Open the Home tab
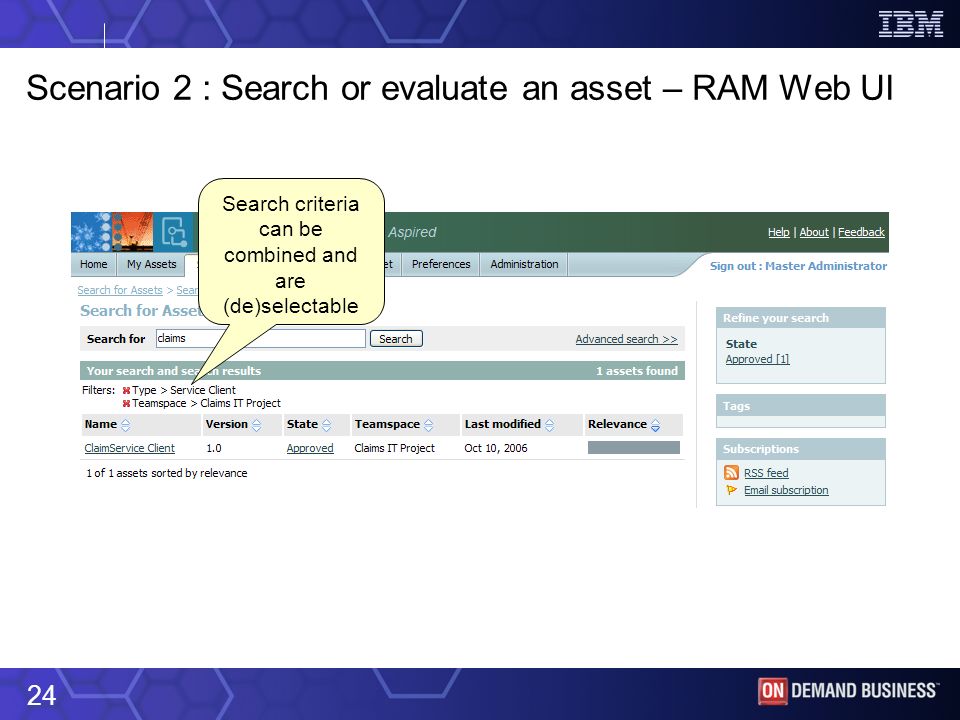Image resolution: width=960 pixels, height=720 pixels. (94, 264)
